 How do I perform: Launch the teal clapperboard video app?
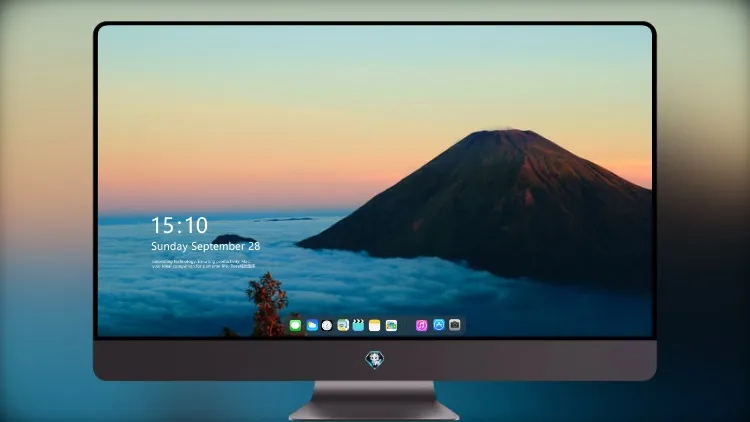358,325
